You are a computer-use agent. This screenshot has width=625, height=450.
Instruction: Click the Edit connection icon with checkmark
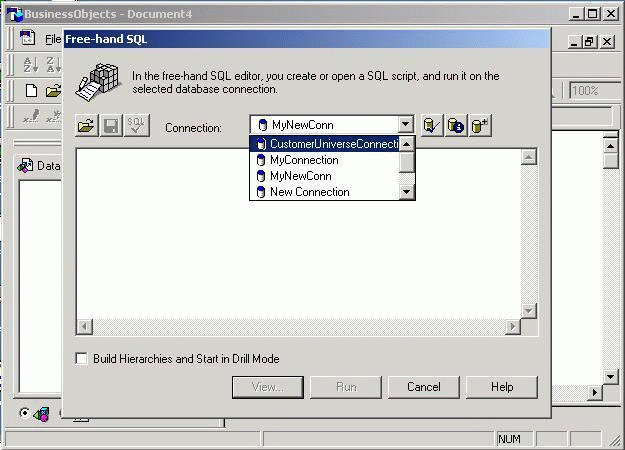coord(431,126)
